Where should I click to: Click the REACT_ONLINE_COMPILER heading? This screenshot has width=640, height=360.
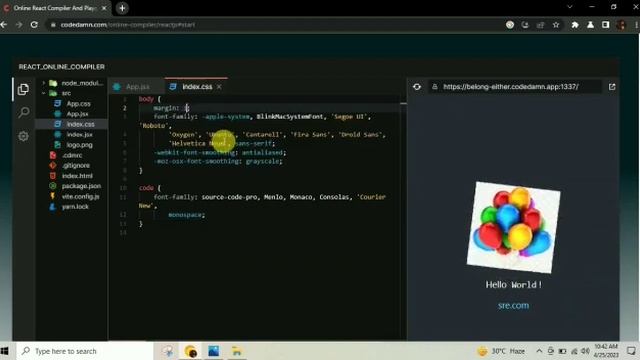click(x=62, y=67)
